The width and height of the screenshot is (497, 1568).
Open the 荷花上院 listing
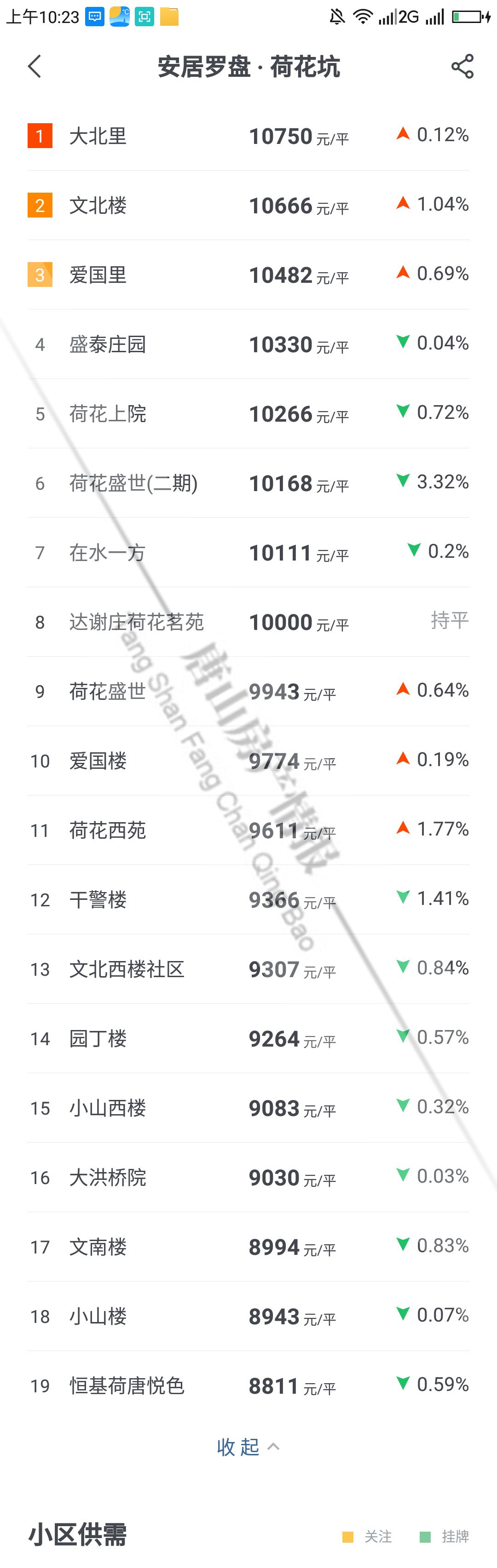tap(108, 414)
